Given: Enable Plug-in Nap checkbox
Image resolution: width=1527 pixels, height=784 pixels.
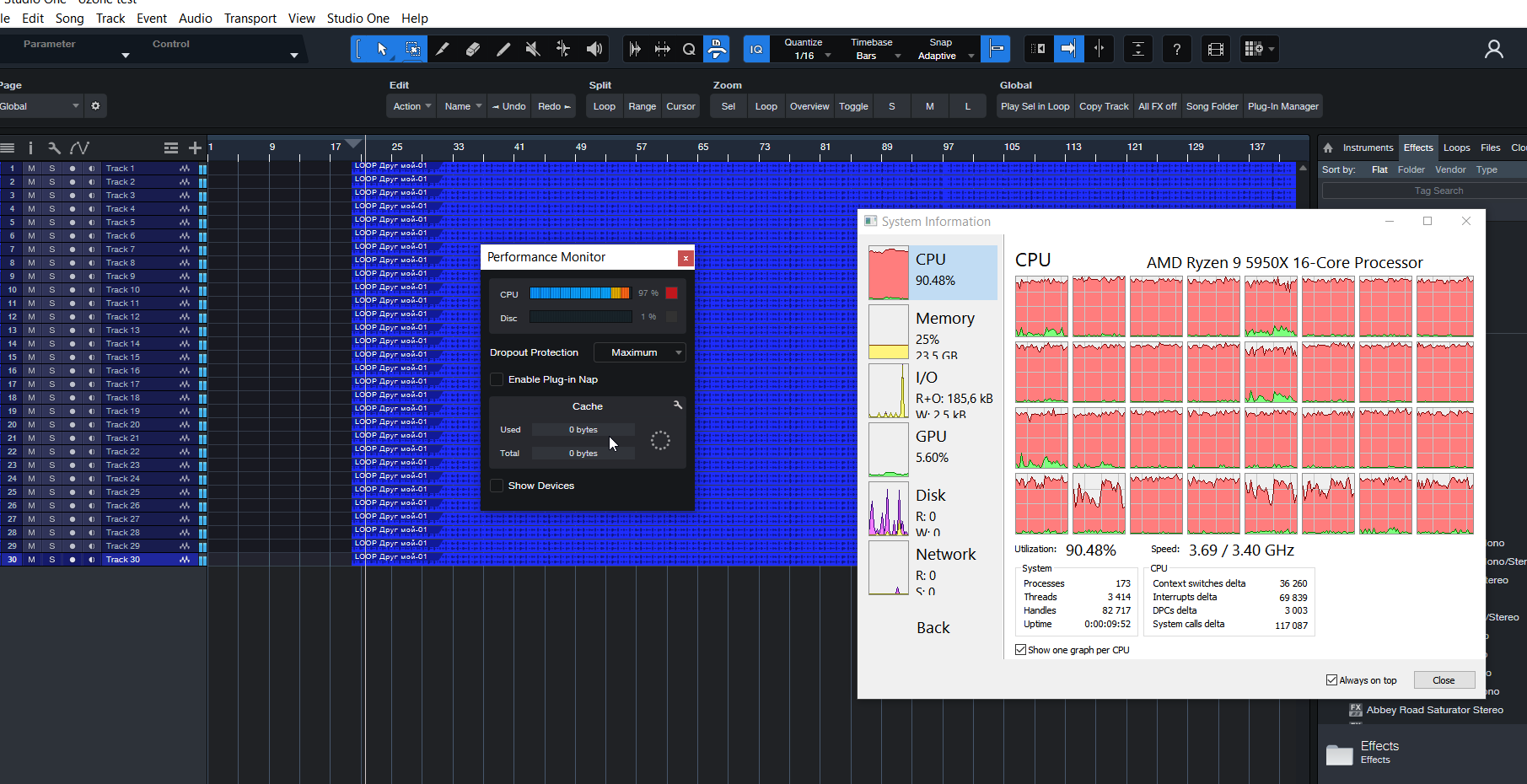Looking at the screenshot, I should 497,379.
